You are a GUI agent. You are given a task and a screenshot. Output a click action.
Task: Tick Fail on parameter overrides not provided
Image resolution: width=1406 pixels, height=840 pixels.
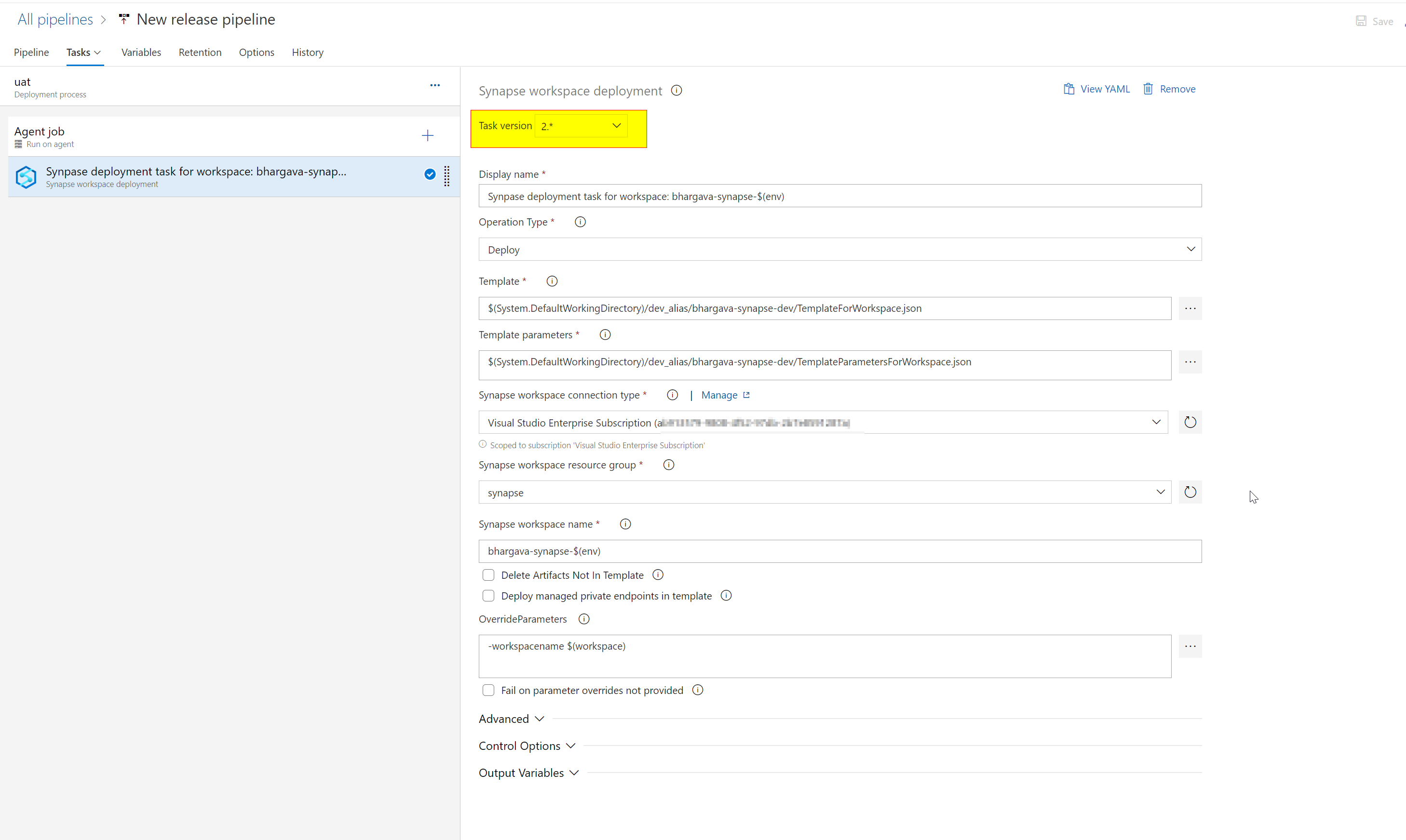point(488,690)
